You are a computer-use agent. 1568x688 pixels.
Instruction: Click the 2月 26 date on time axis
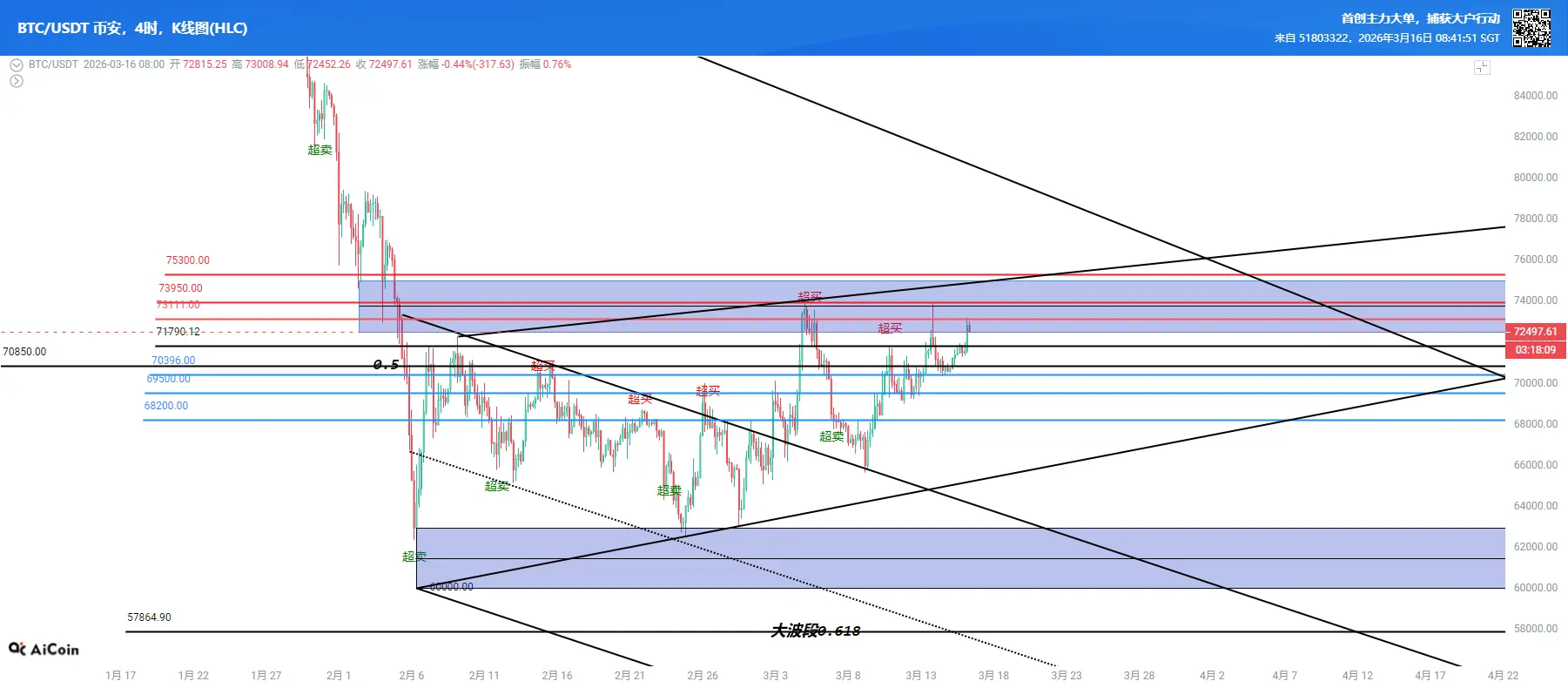point(703,676)
